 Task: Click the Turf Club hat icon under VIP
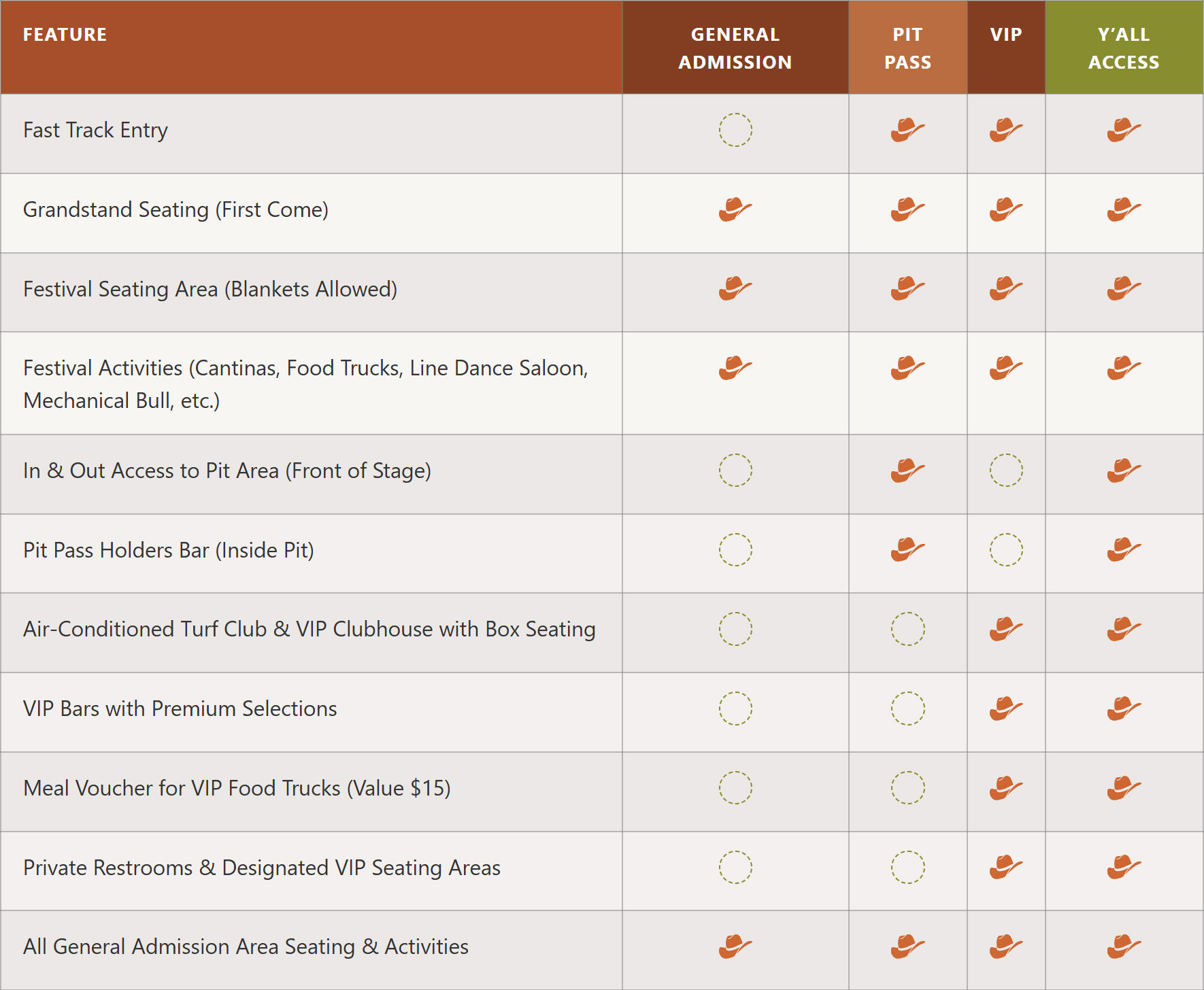(x=1006, y=629)
